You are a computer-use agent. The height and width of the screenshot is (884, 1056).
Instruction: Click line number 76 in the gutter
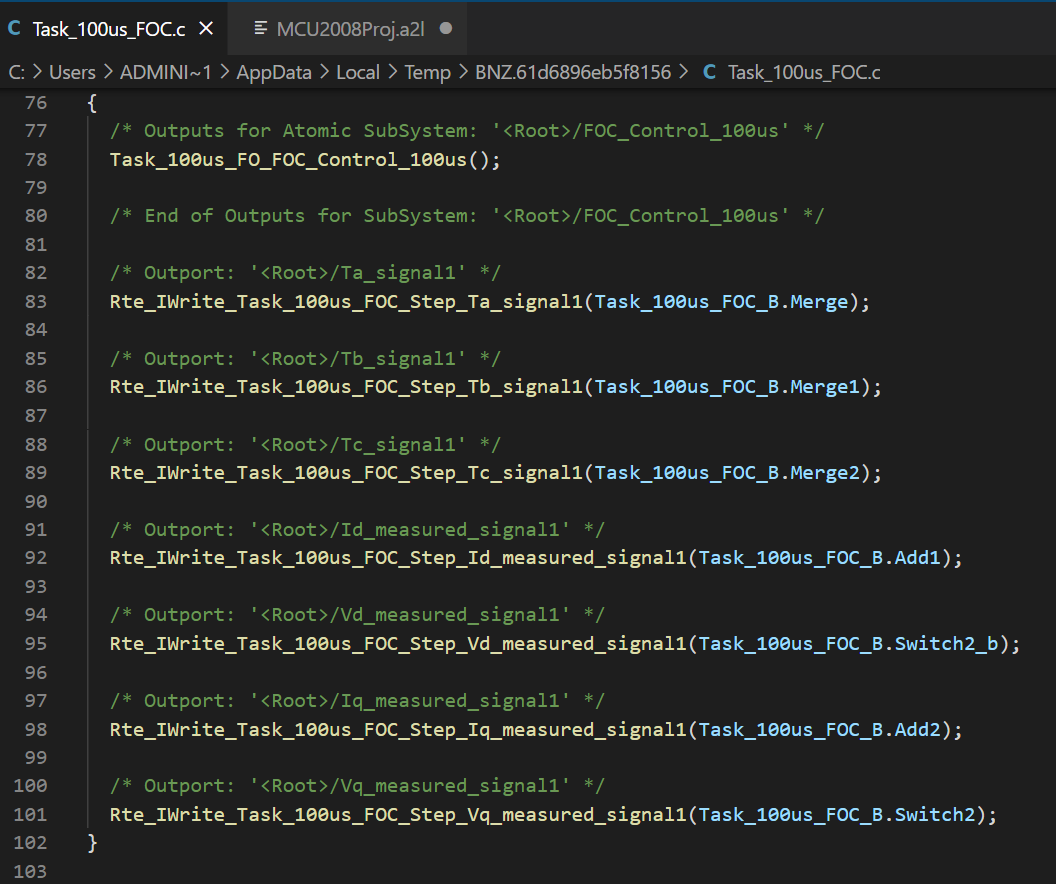tap(36, 102)
